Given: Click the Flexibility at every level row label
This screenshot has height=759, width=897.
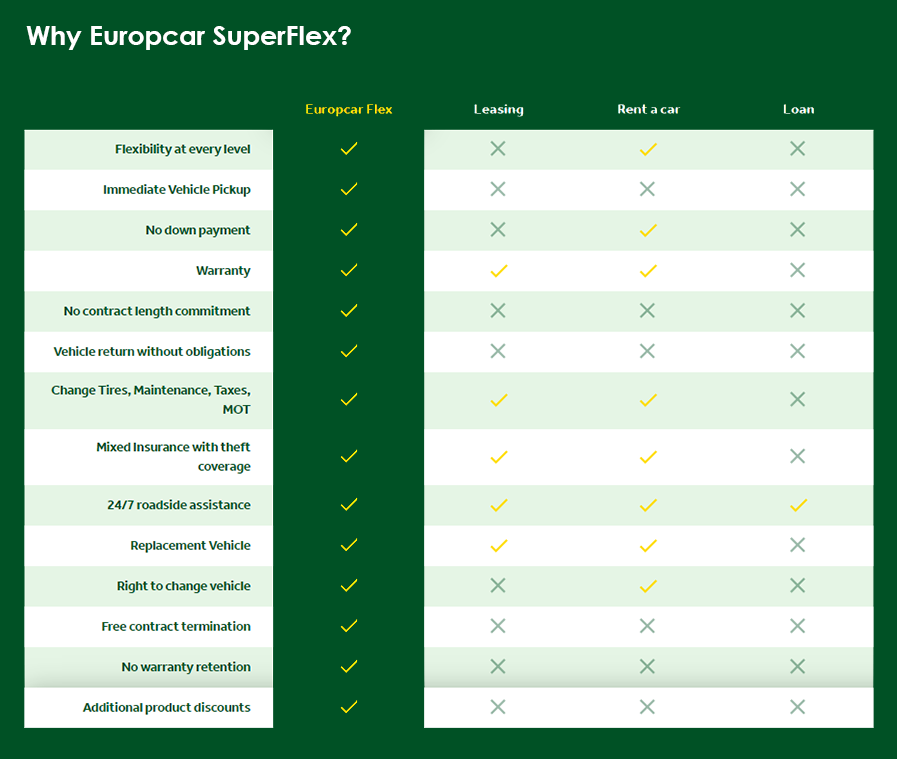Looking at the screenshot, I should tap(182, 149).
